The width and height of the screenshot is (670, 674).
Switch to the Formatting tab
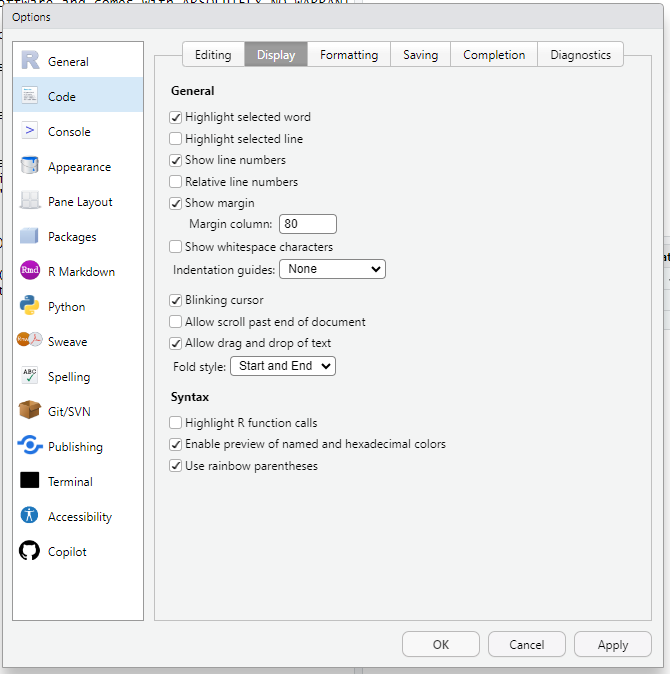[x=349, y=55]
